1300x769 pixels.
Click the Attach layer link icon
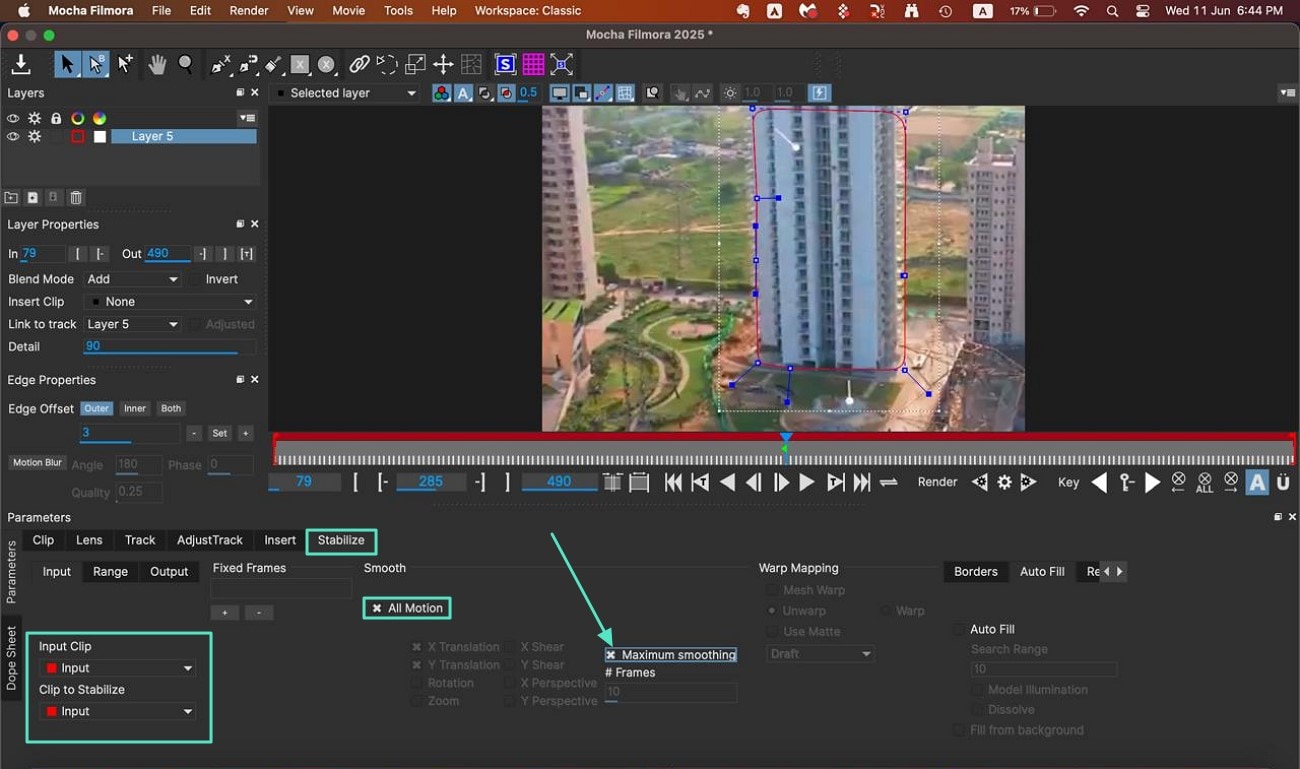[x=359, y=65]
